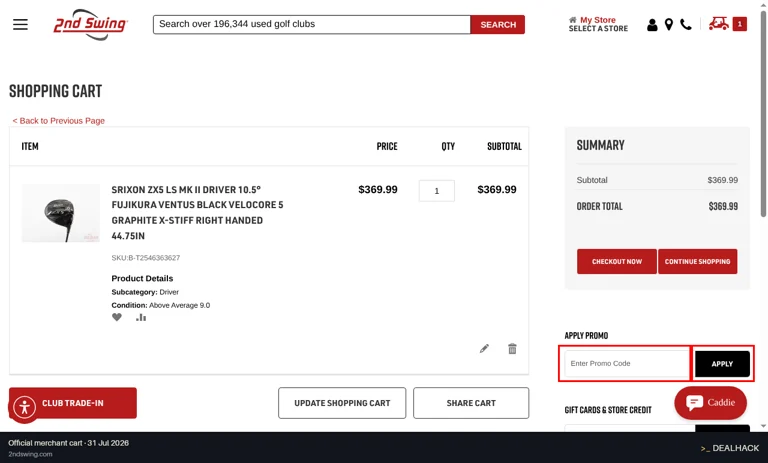The image size is (768, 463).
Task: Click Select a Store link
Action: pos(598,29)
